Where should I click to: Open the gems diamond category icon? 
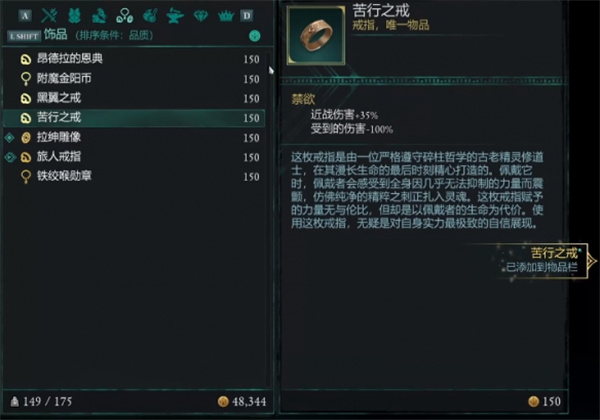tap(201, 16)
